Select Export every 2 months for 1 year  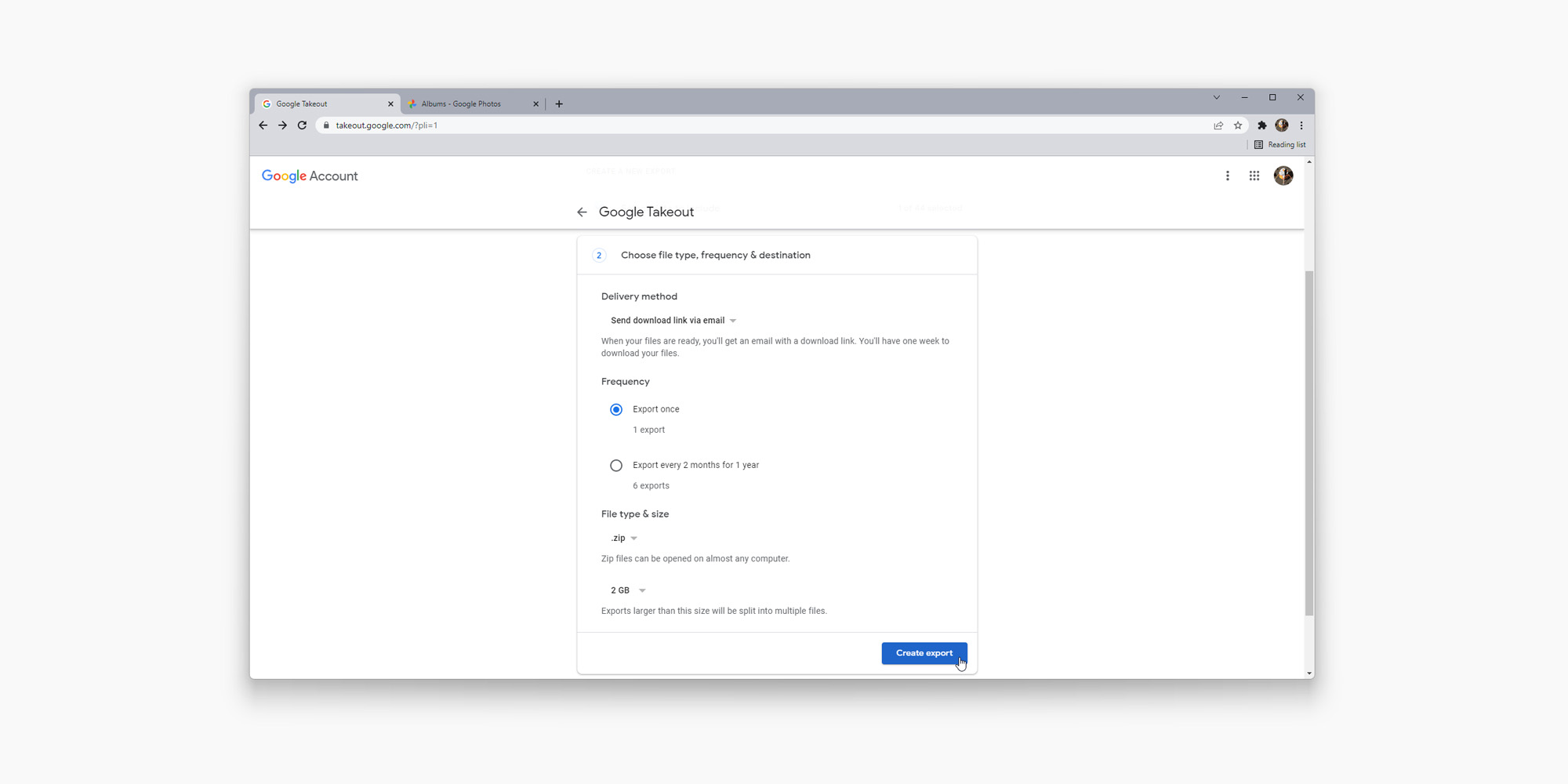(x=616, y=465)
